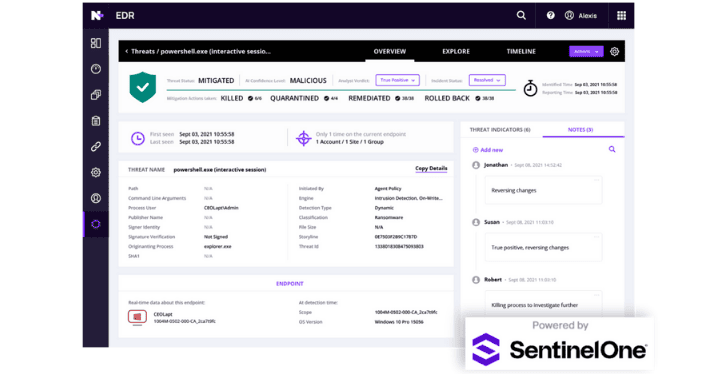Open the dashboard layout sidebar icon
717x374 pixels.
tap(96, 43)
